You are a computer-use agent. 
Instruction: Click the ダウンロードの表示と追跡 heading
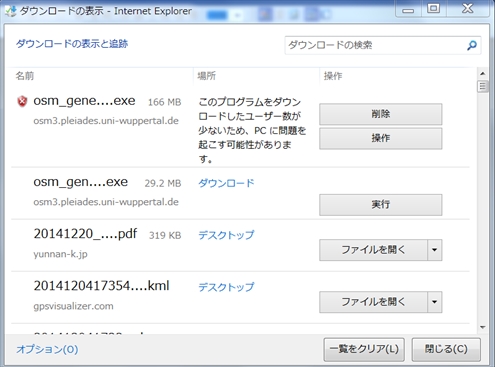pyautogui.click(x=72, y=44)
